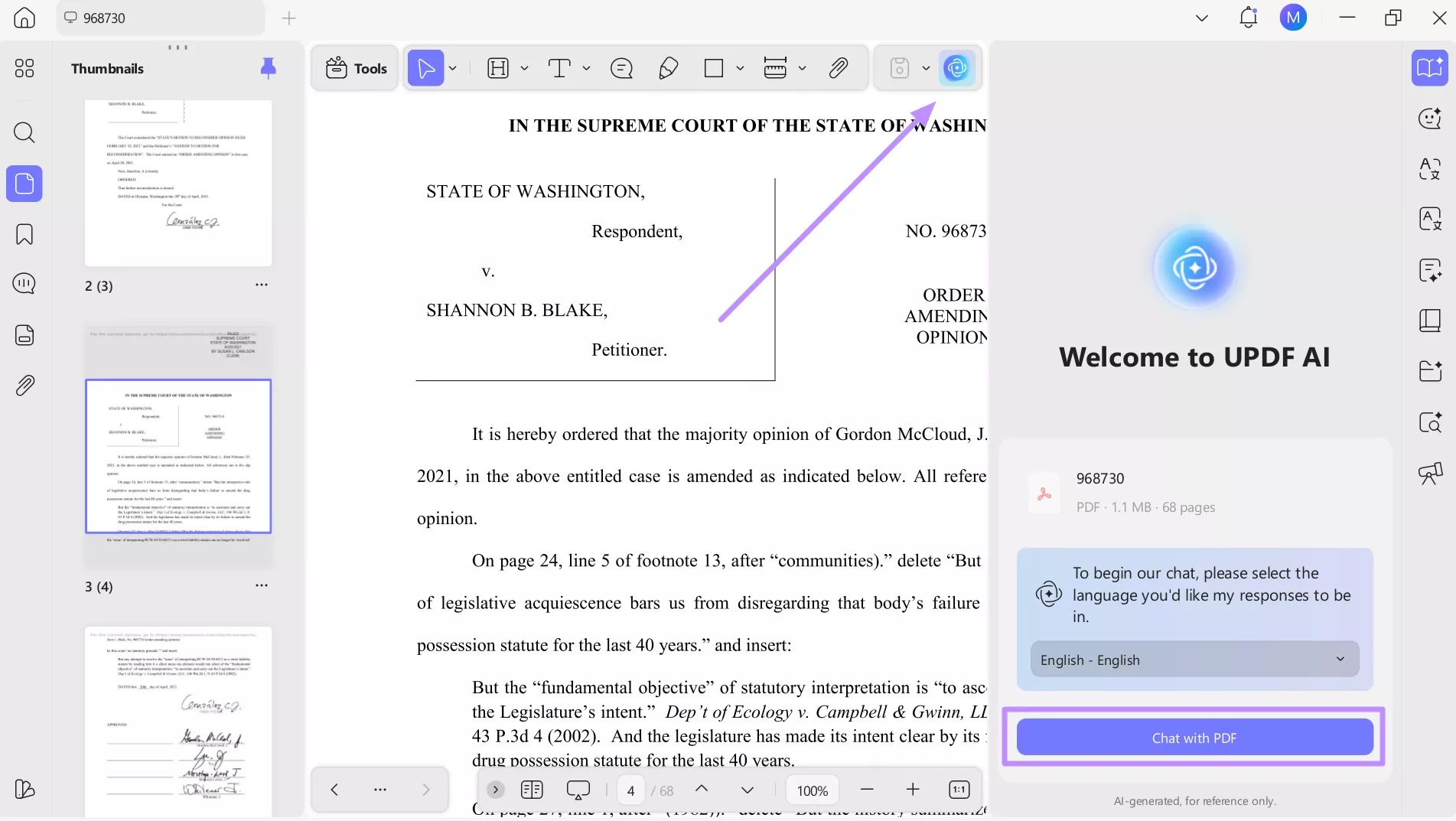Viewport: 1456px width, 821px height.
Task: Expand the shape tool options chevron
Action: point(738,67)
